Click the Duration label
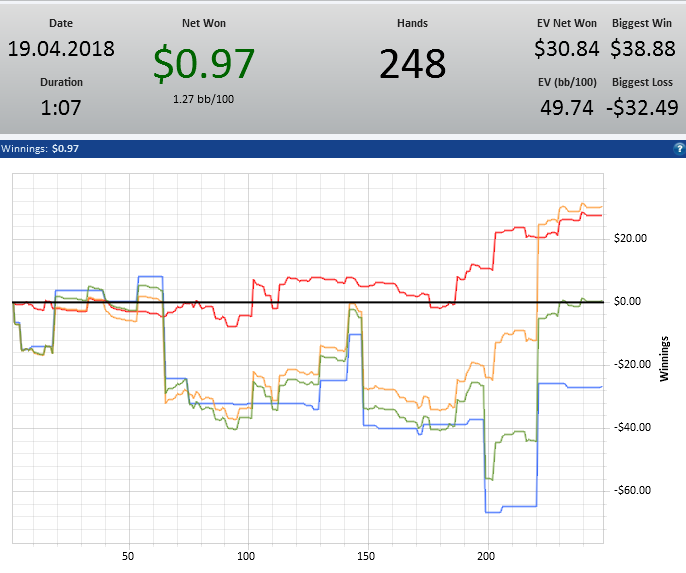The image size is (686, 573). [61, 82]
